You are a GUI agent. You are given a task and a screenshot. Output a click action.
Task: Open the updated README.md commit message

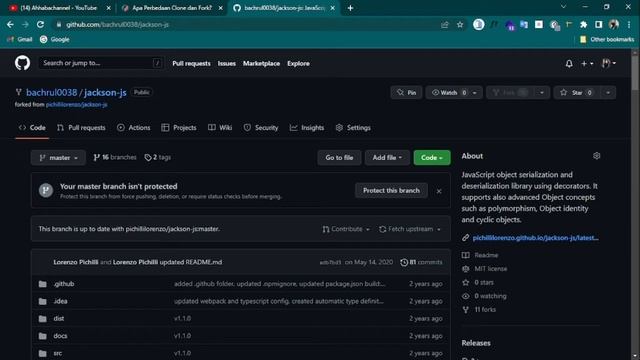[191, 262]
